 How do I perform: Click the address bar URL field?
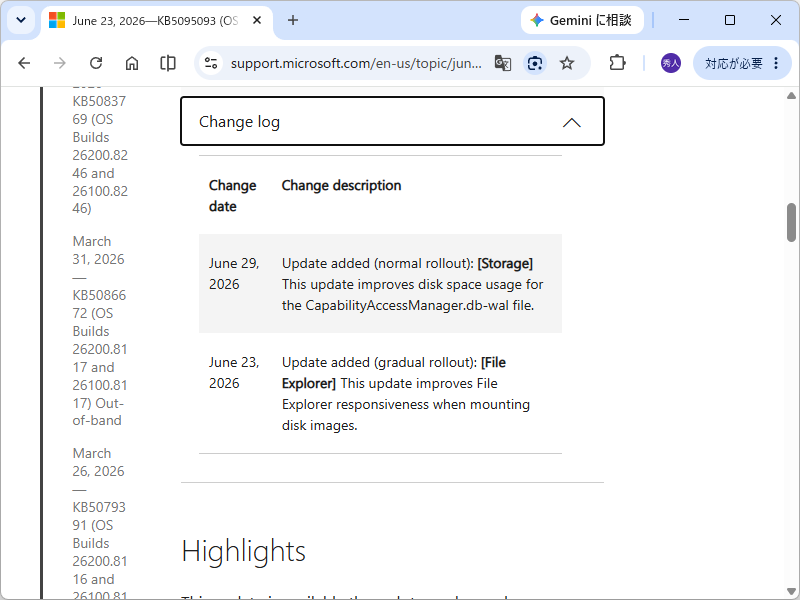click(356, 63)
